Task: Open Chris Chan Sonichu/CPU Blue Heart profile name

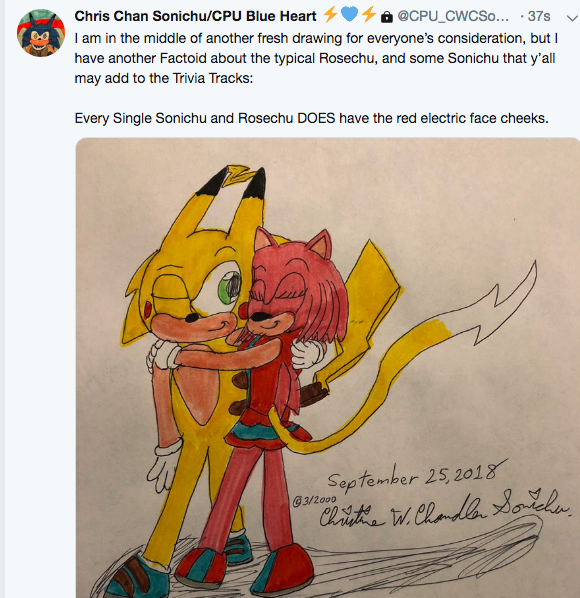Action: (x=195, y=16)
